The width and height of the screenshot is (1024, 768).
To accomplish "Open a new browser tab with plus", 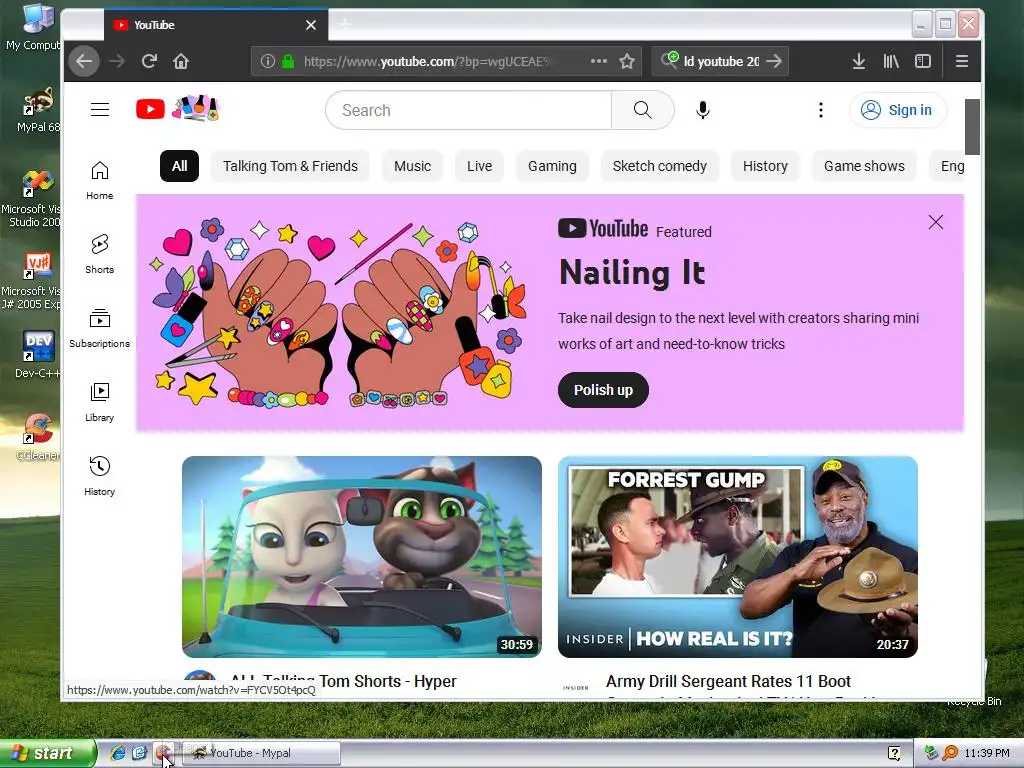I will coord(345,25).
